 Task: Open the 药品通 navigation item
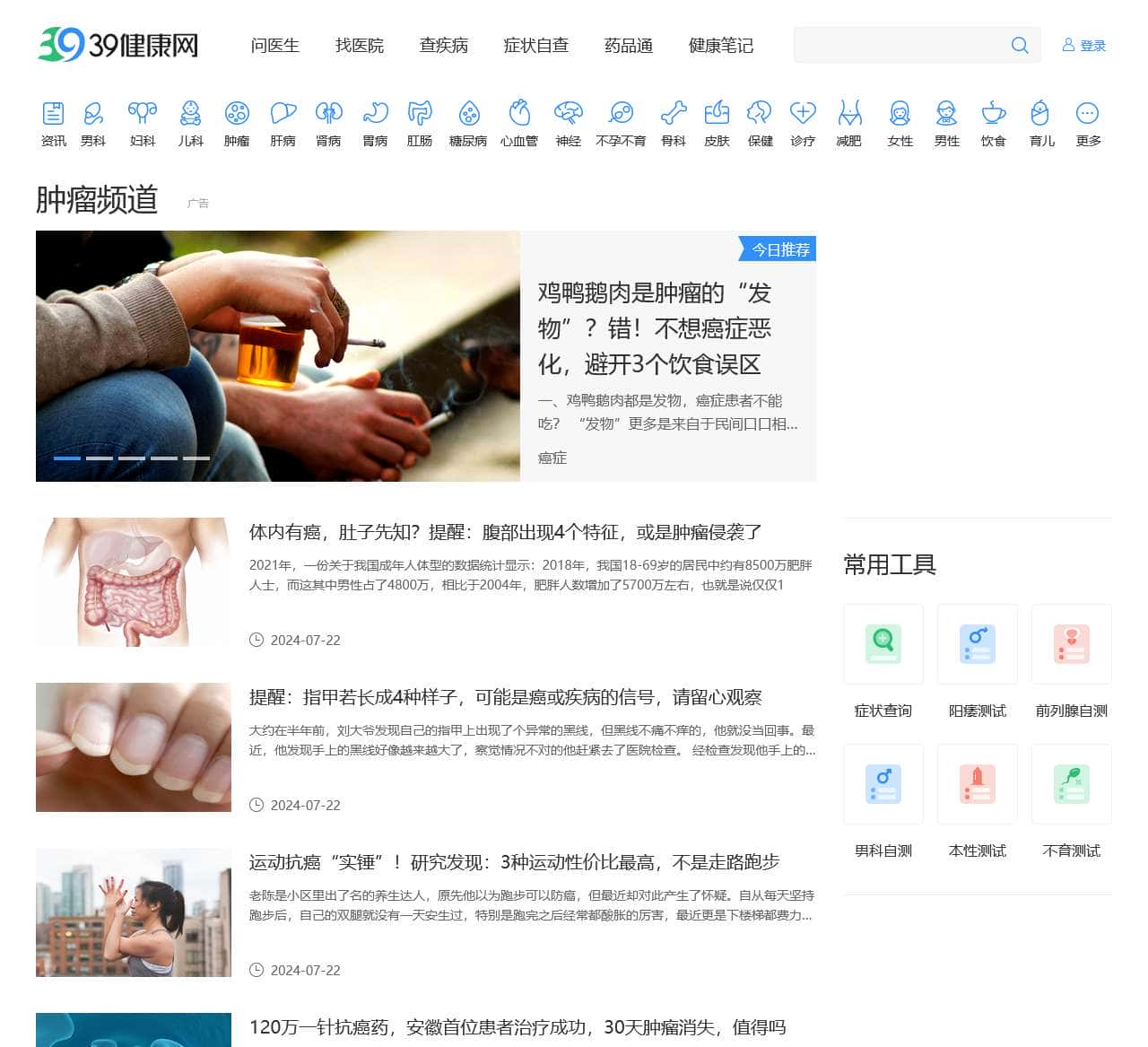point(629,46)
